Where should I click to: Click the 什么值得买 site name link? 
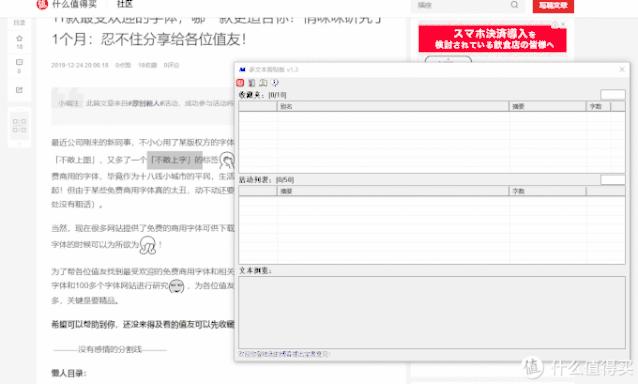[74, 4]
